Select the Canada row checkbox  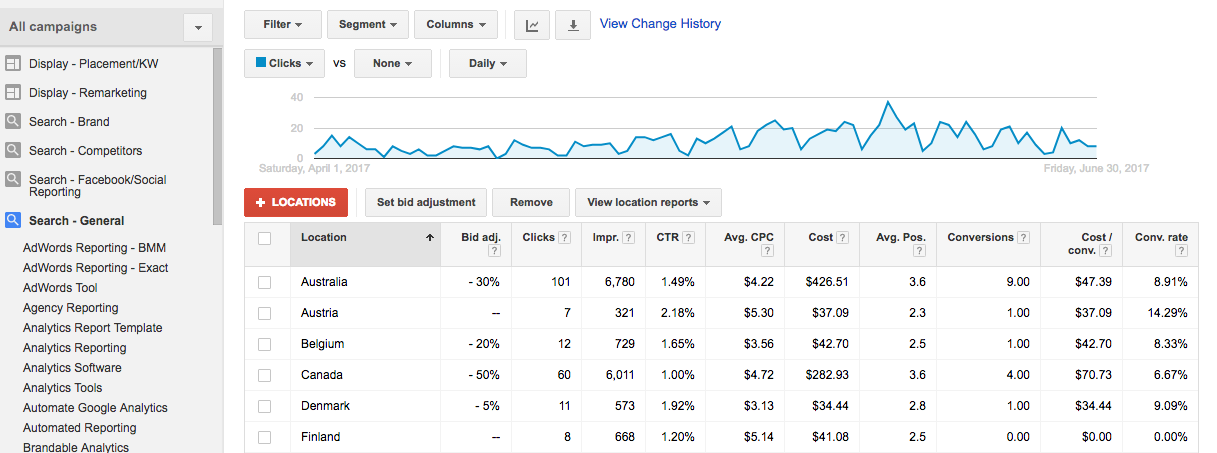tap(265, 375)
